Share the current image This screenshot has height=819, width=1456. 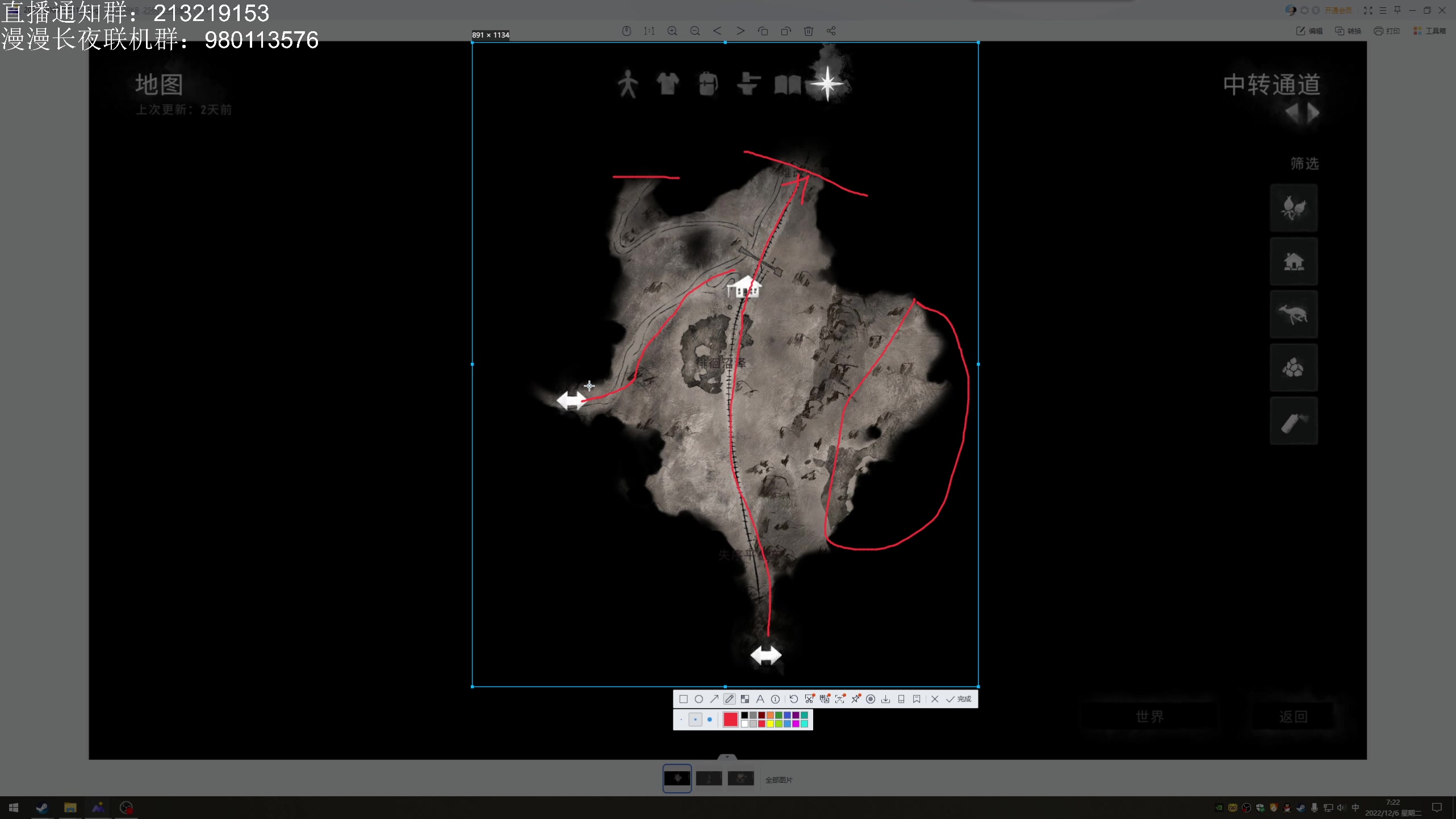(831, 31)
